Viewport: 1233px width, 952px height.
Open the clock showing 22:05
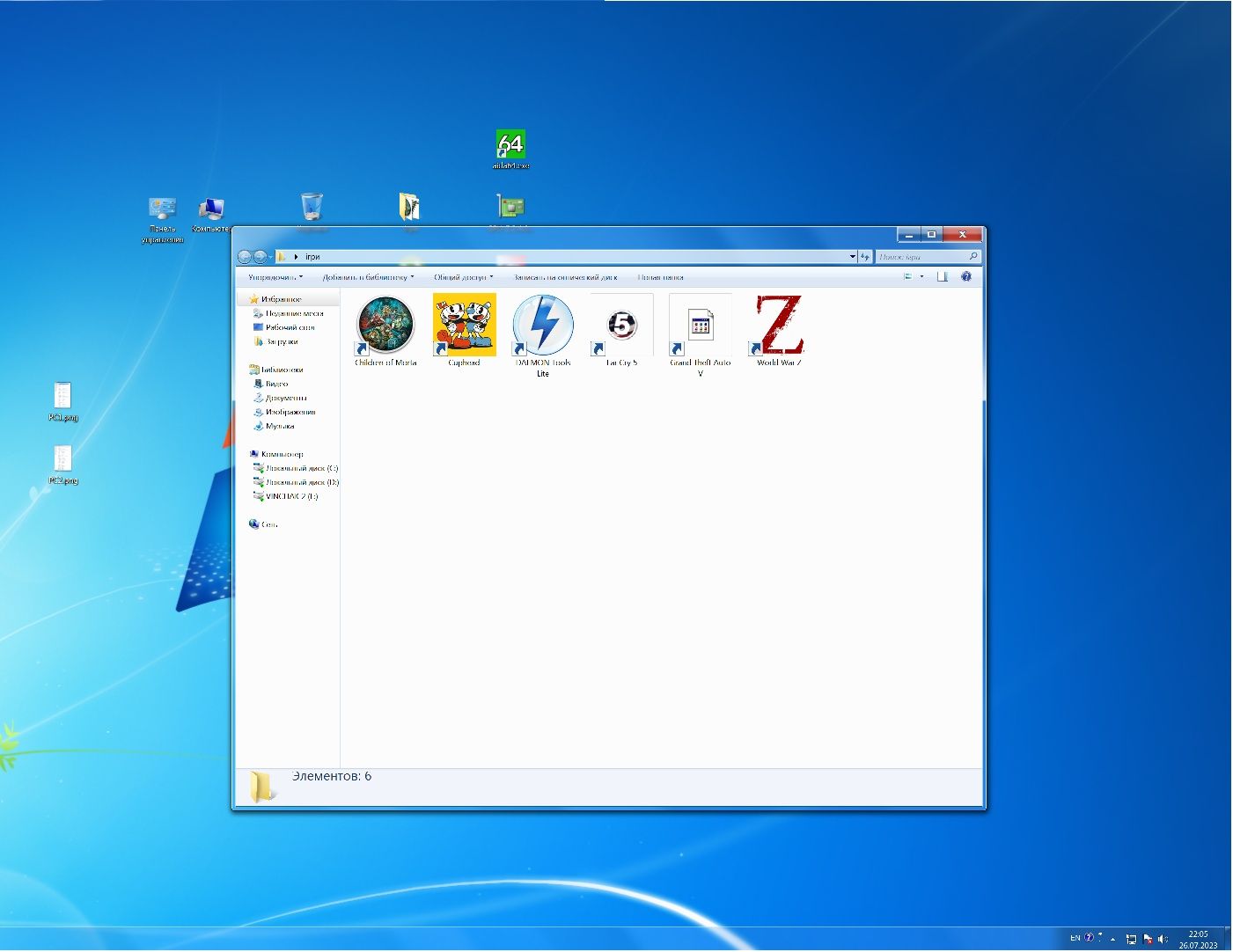1198,940
